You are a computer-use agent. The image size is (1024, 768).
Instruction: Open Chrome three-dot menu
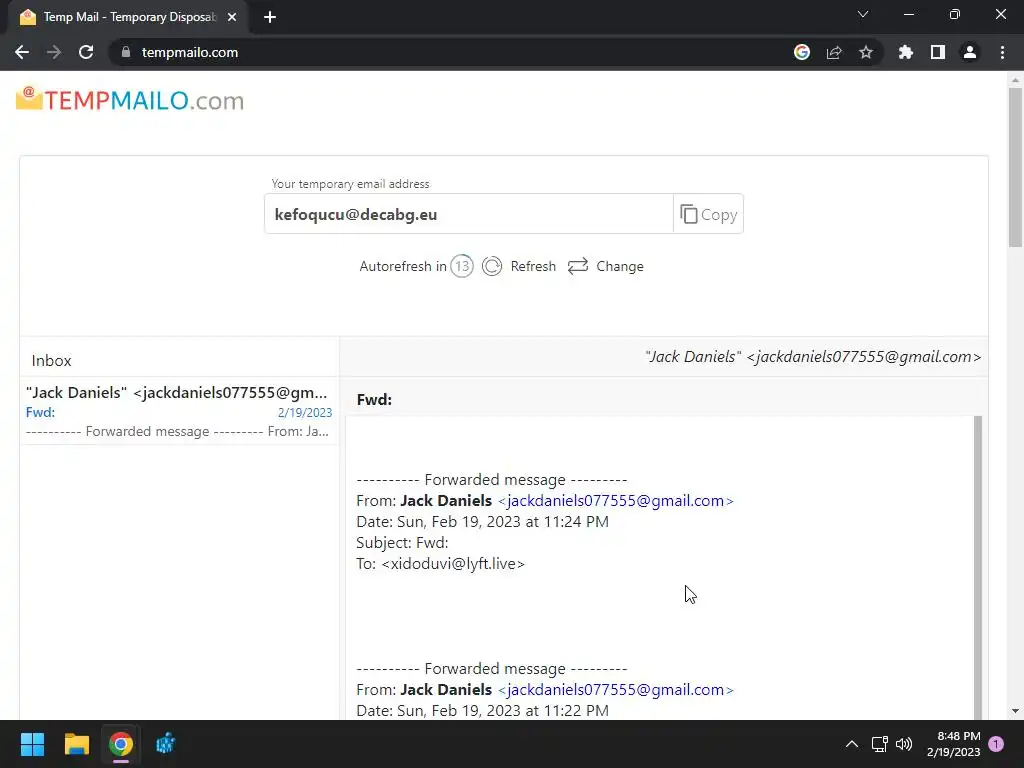(1002, 52)
